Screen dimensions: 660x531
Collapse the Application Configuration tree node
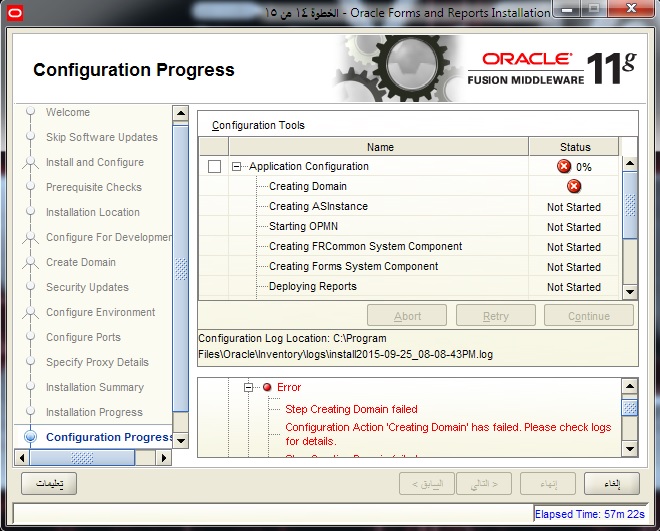click(237, 167)
